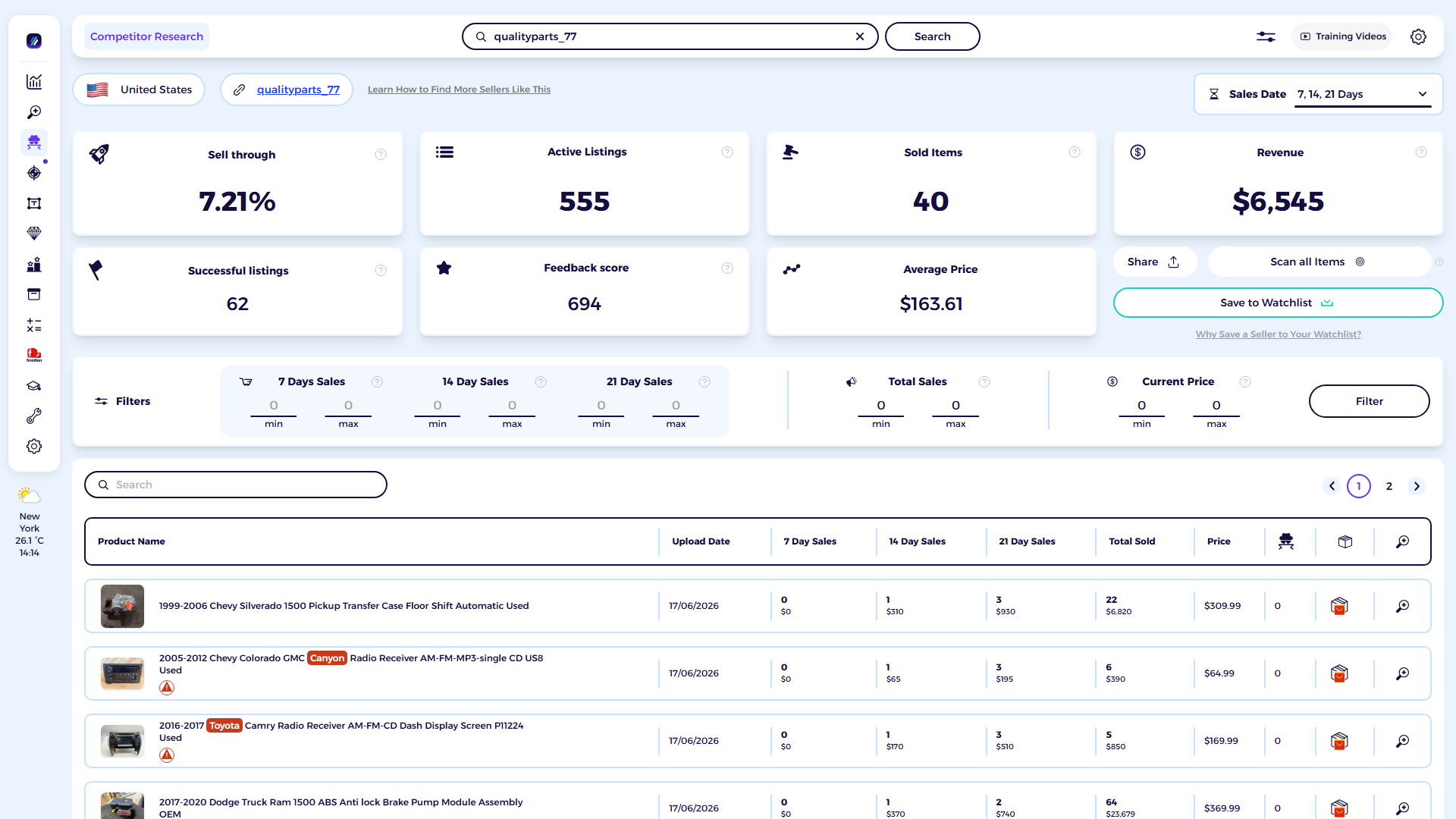This screenshot has width=1456, height=819.
Task: Focus the Total Sales max field
Action: pos(955,406)
